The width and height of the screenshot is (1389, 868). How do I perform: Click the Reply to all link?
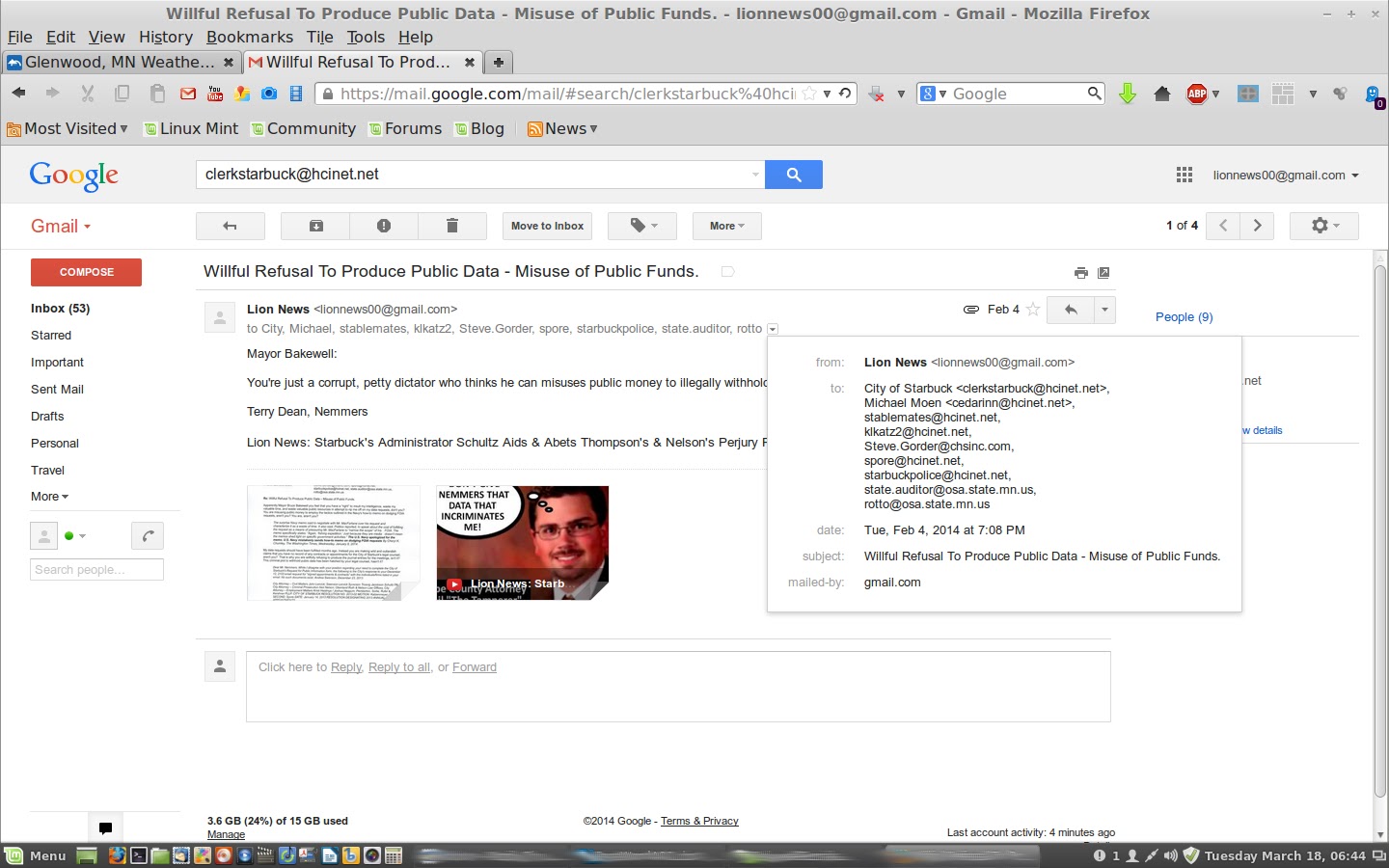pos(399,667)
